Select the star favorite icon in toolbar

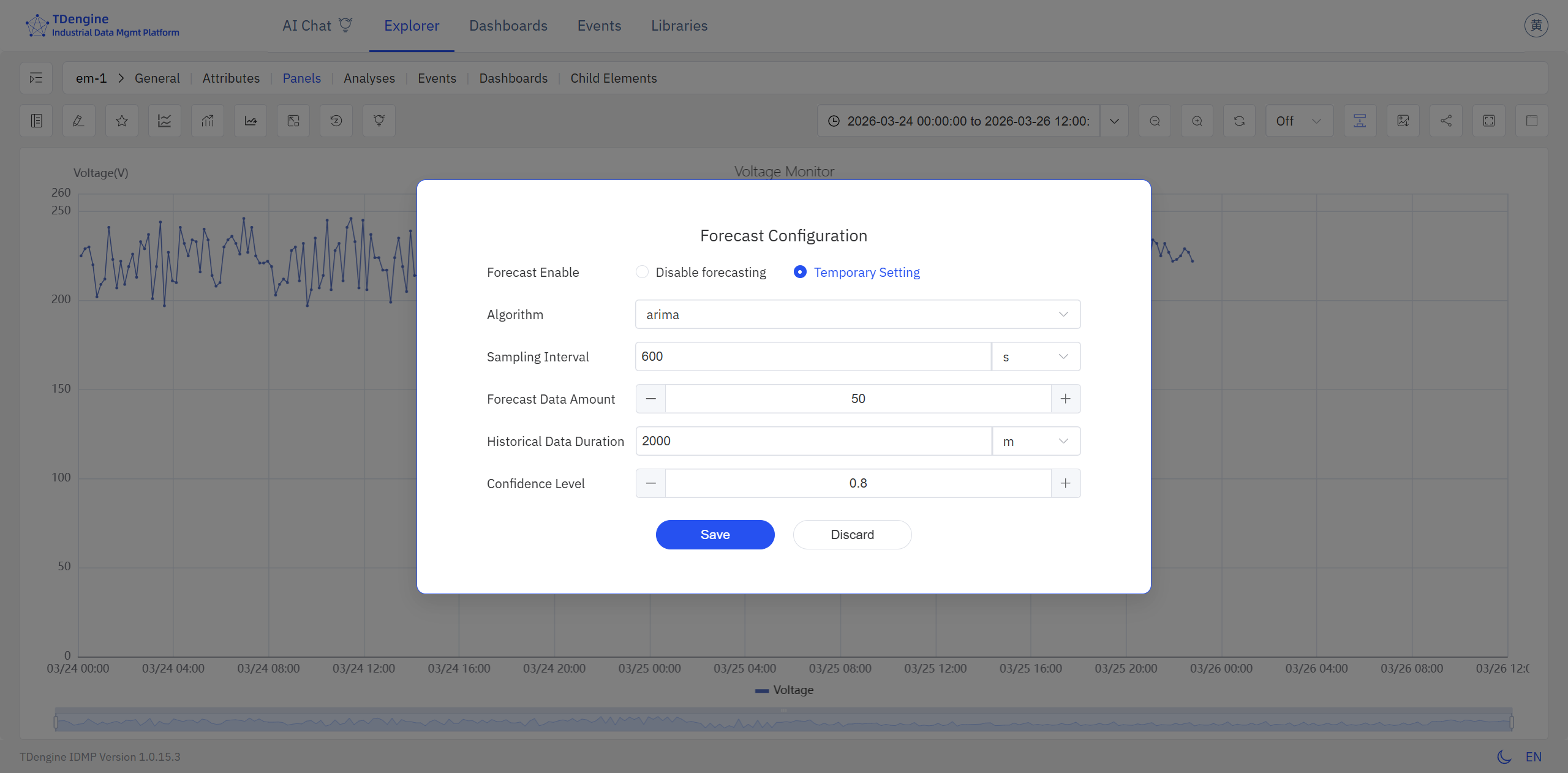pos(121,121)
